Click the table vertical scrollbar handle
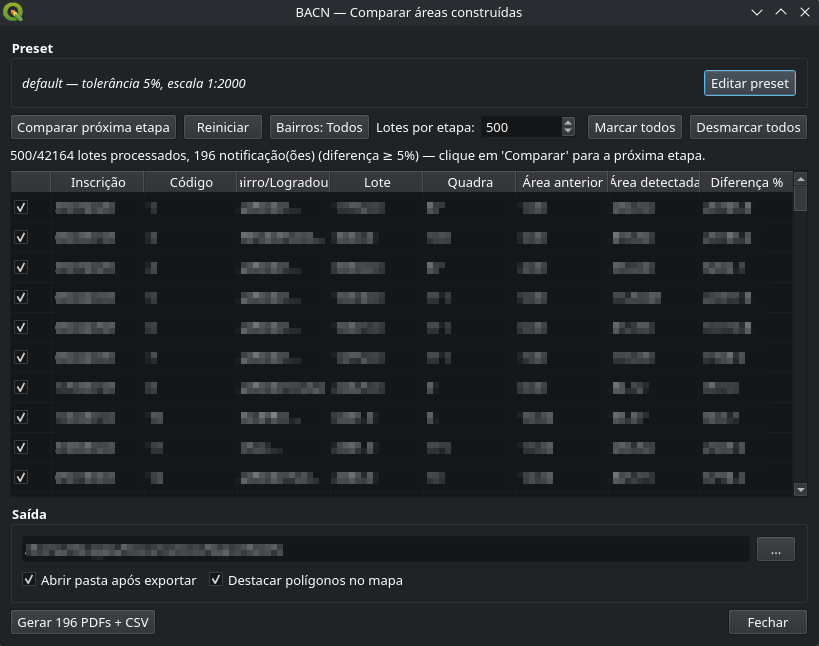Viewport: 819px width, 646px height. (x=800, y=198)
